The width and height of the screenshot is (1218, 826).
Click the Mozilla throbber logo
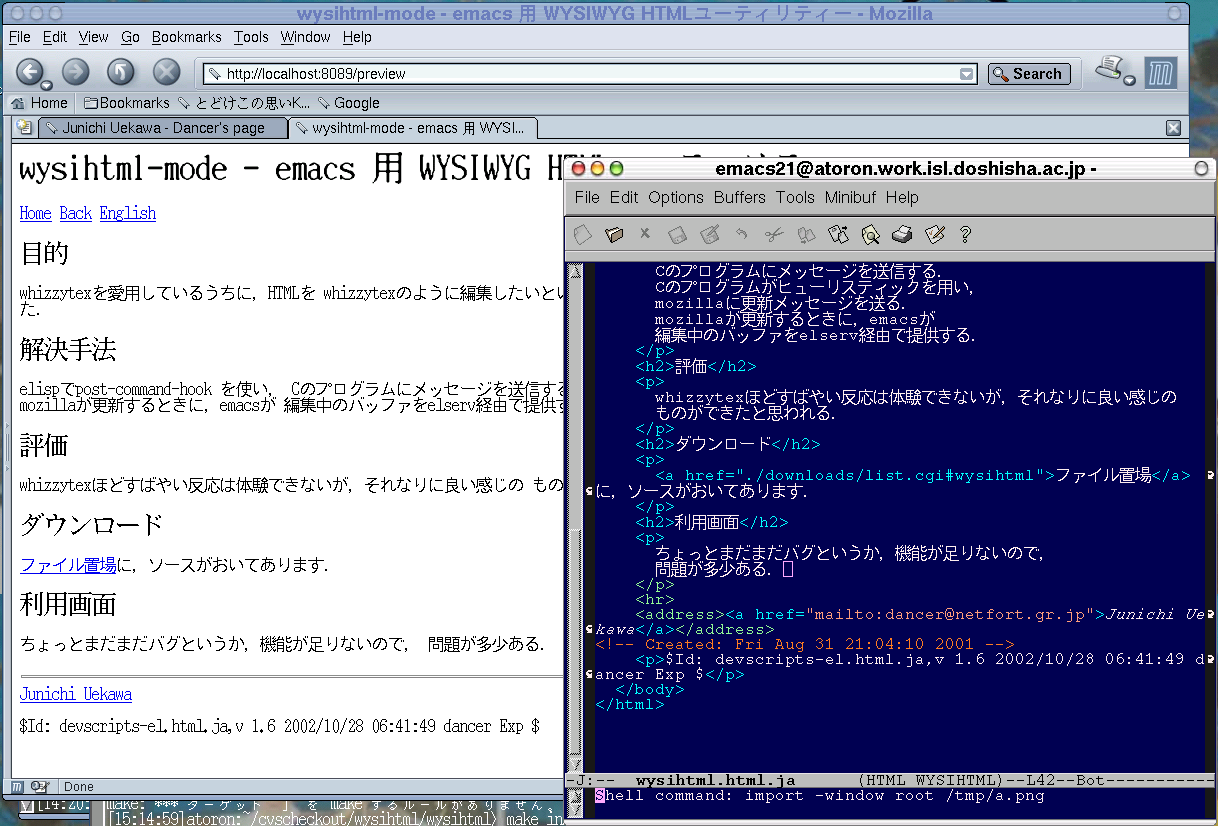(1160, 73)
